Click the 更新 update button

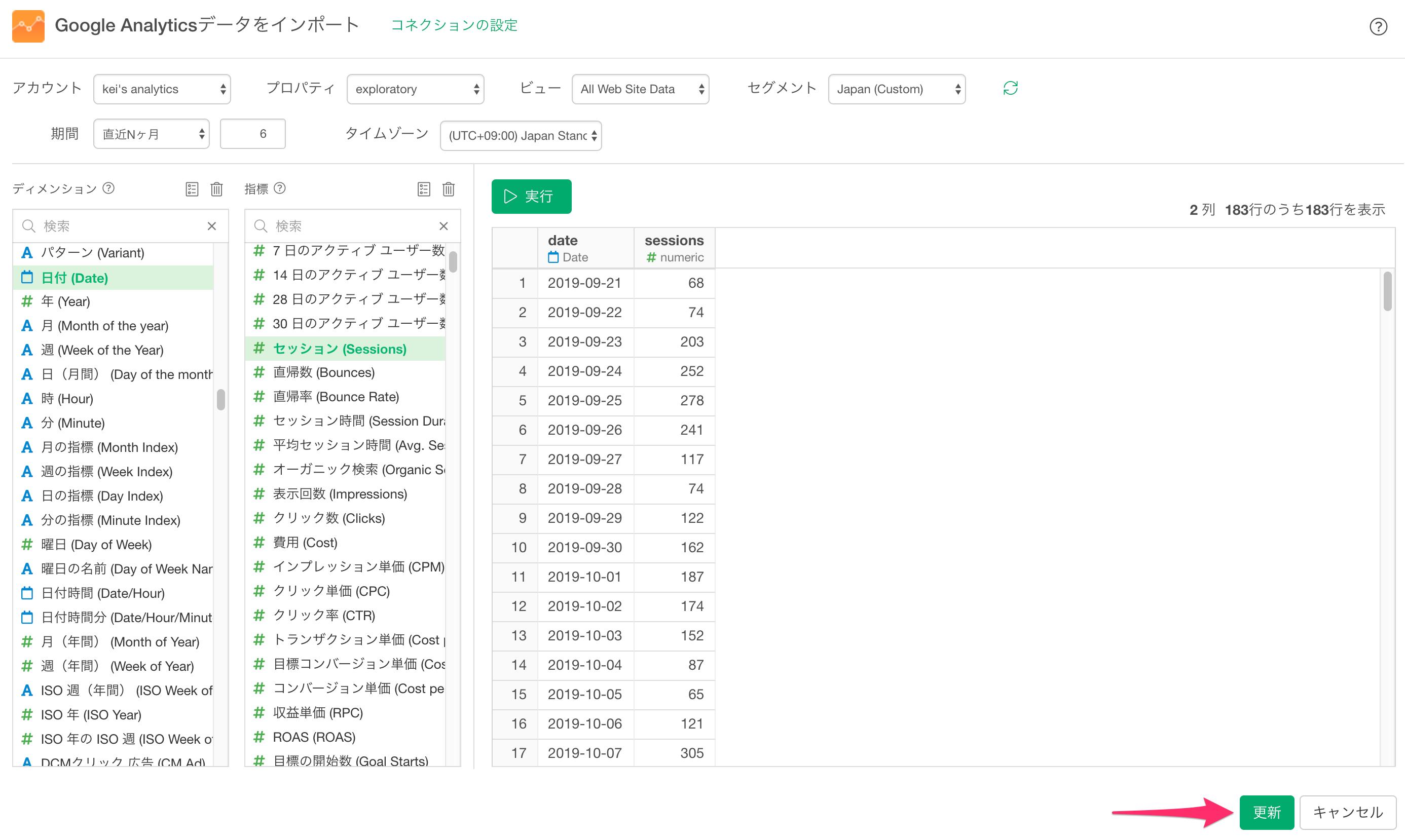tap(1266, 812)
